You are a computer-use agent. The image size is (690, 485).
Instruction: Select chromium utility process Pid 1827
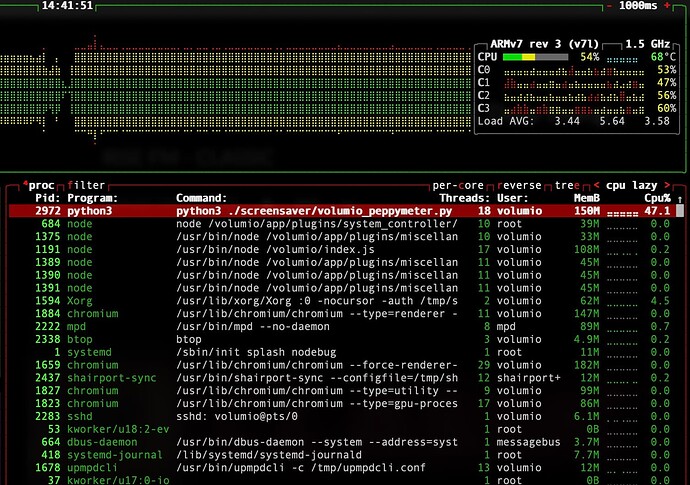coord(342,390)
